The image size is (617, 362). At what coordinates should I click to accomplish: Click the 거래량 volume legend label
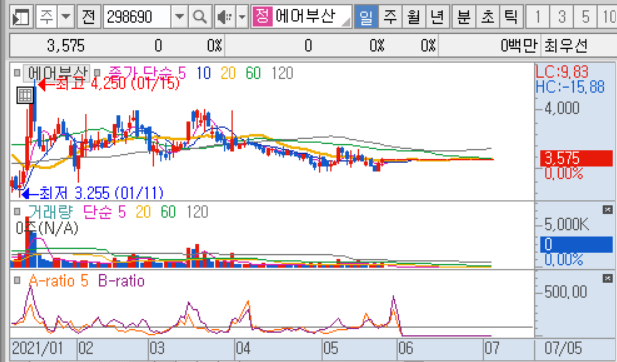[50, 212]
